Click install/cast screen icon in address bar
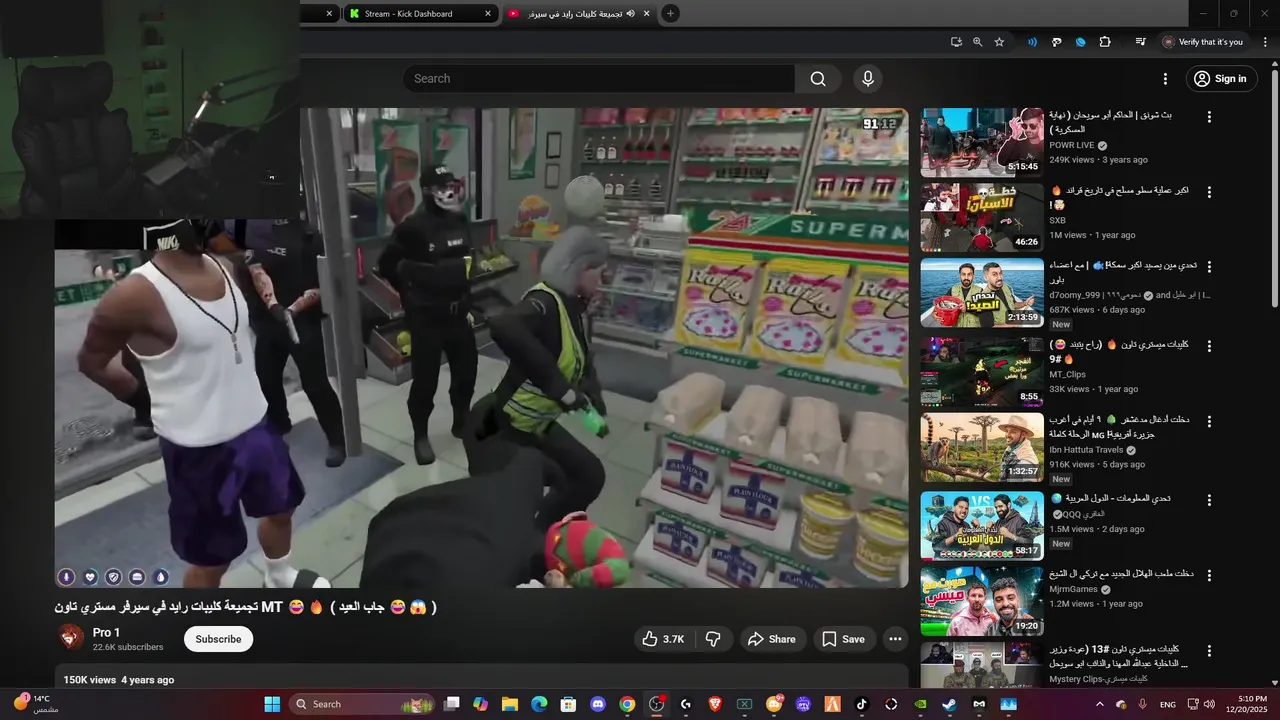The height and width of the screenshot is (720, 1280). click(956, 42)
